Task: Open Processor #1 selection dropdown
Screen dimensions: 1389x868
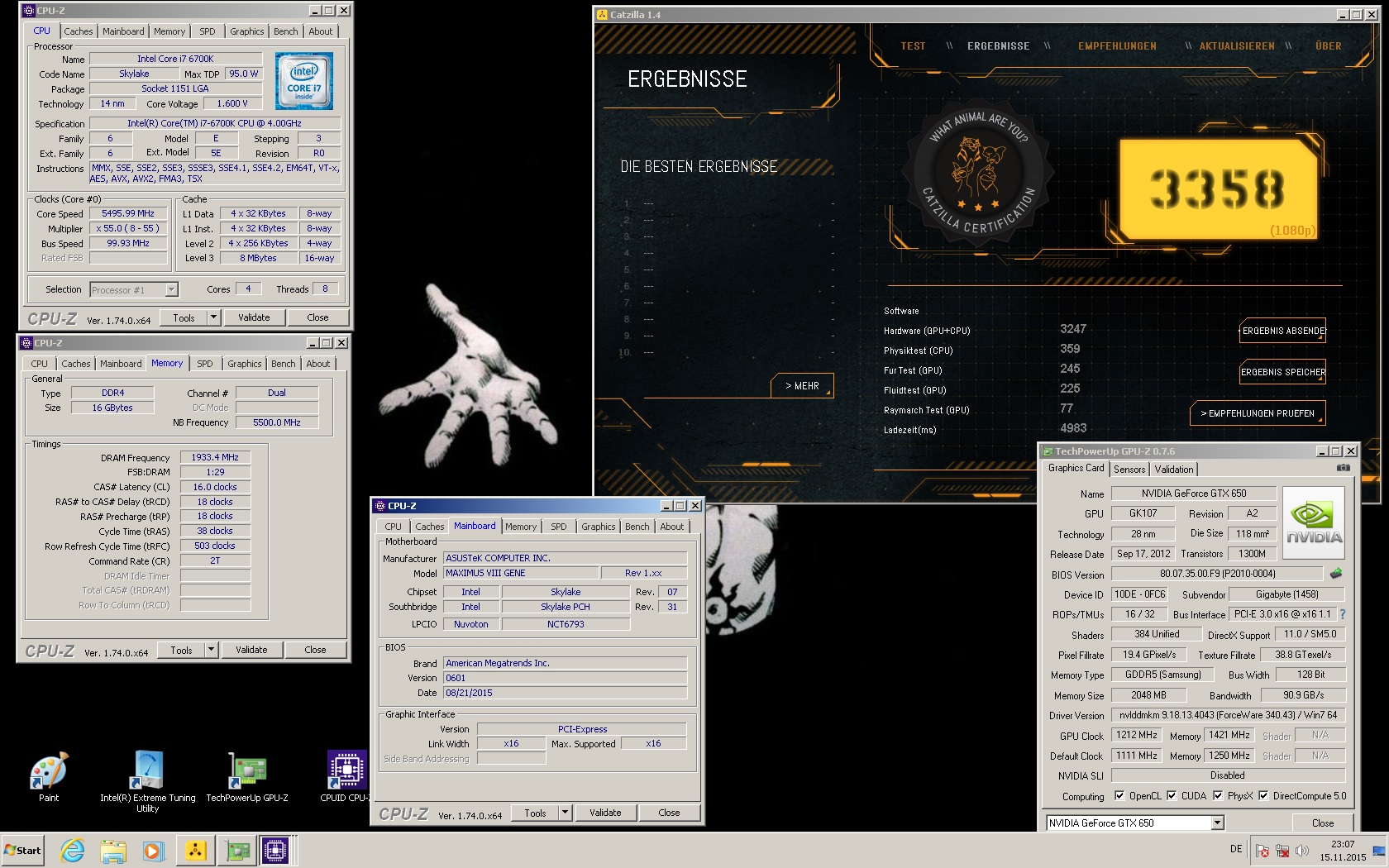Action: [171, 289]
